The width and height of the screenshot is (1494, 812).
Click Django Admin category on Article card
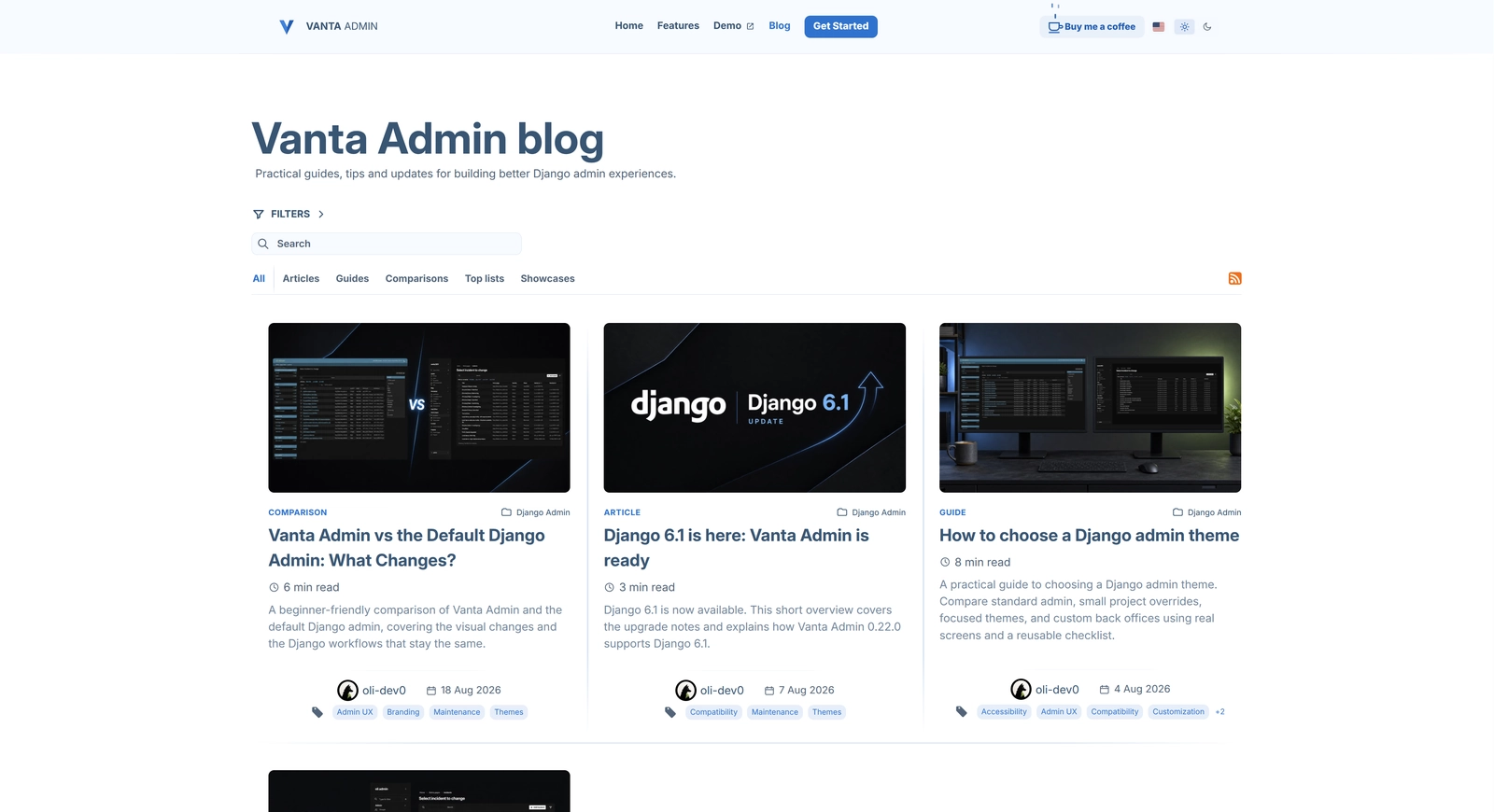(879, 512)
